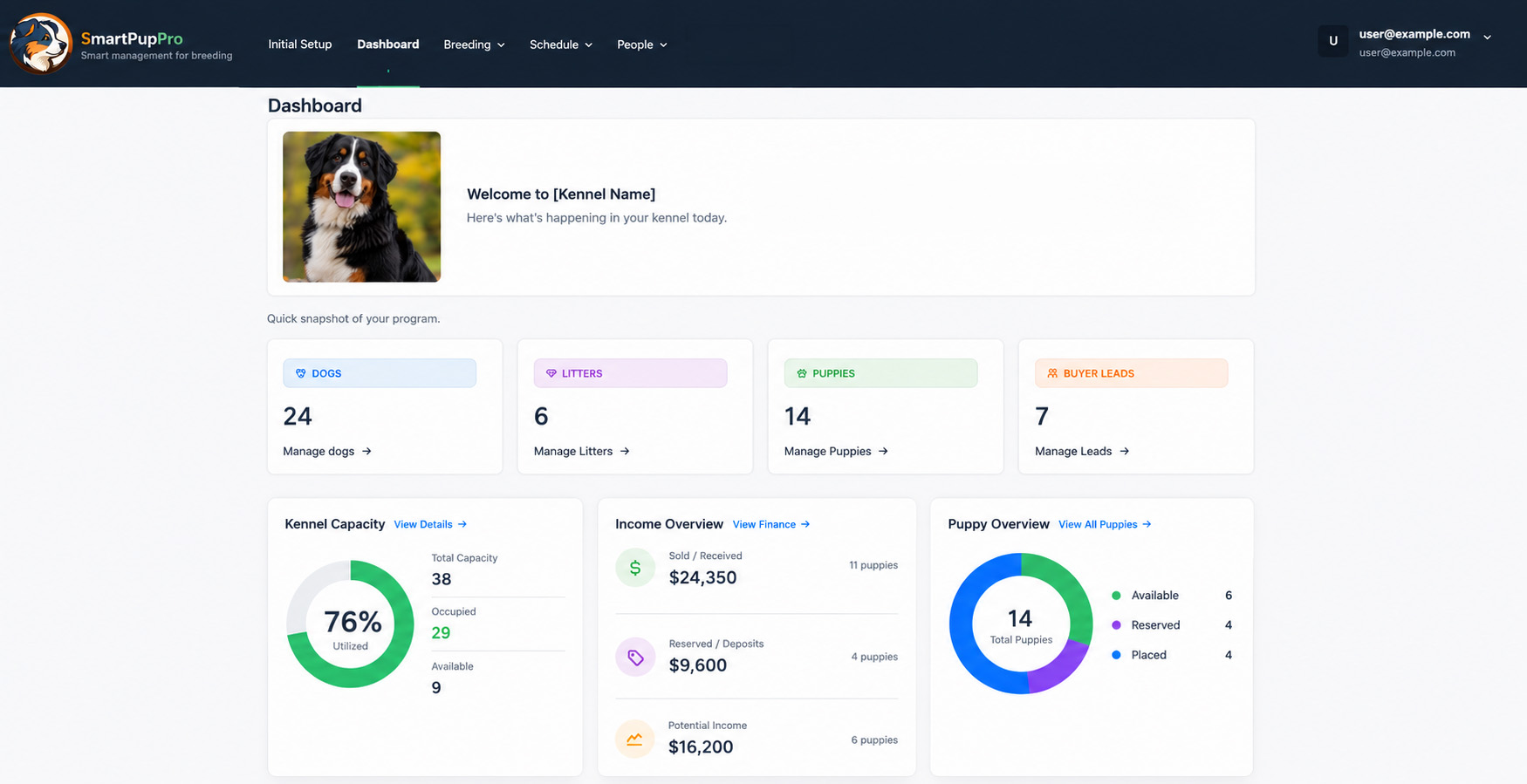
Task: Click the green dollar icon for Sold / Received
Action: 635,568
